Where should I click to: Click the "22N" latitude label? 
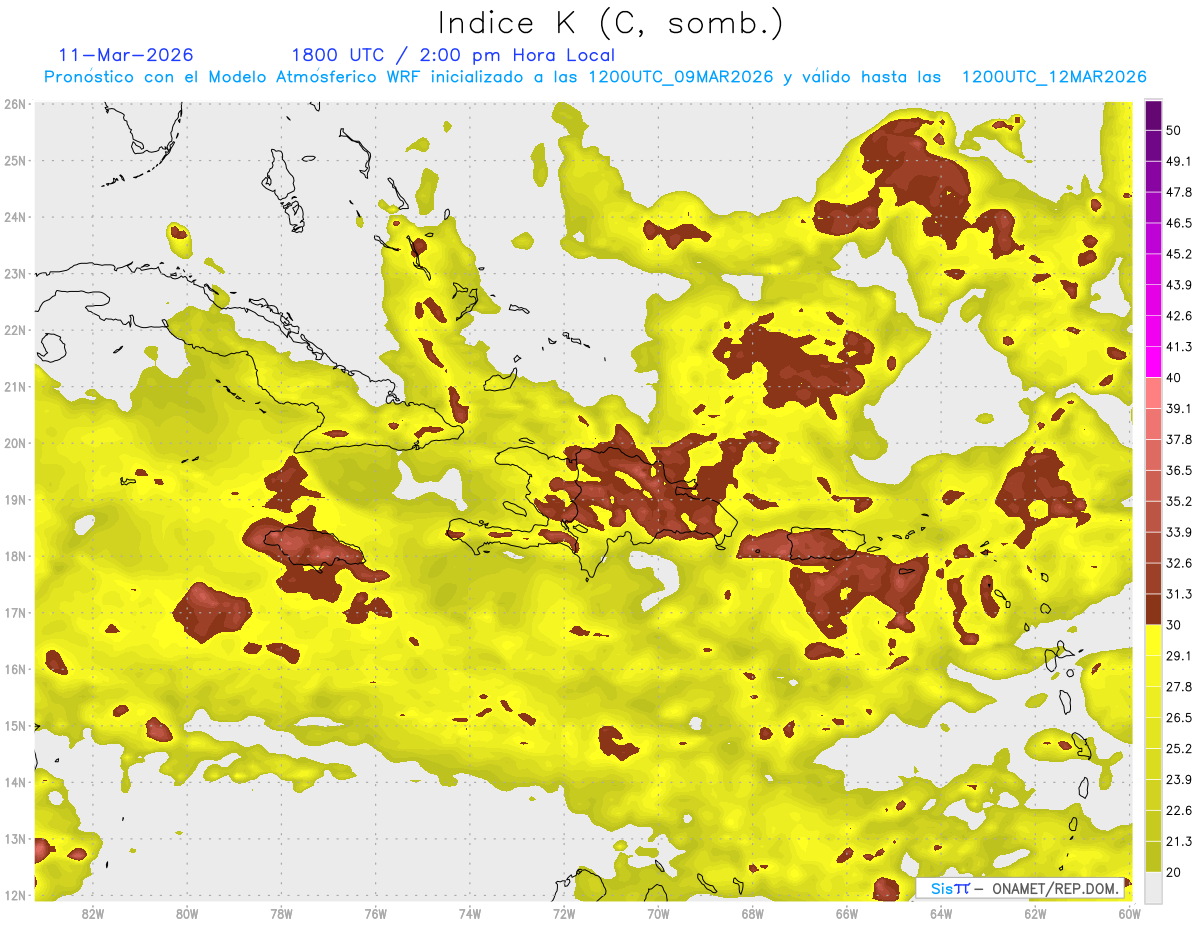pos(16,330)
